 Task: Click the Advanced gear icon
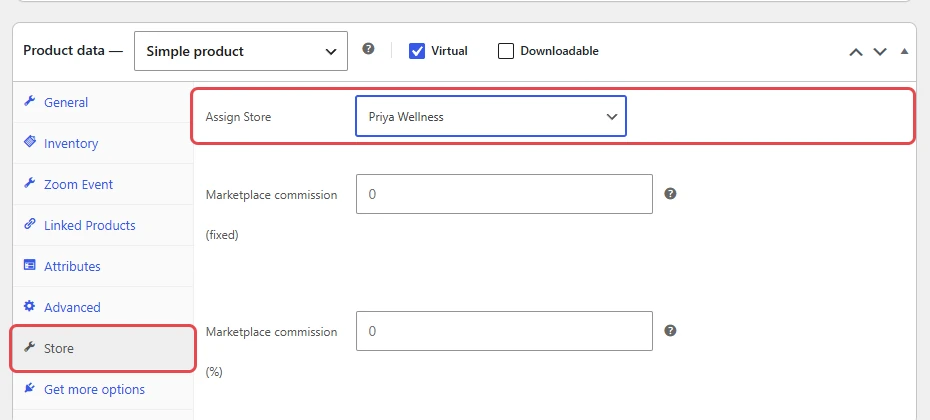(29, 306)
